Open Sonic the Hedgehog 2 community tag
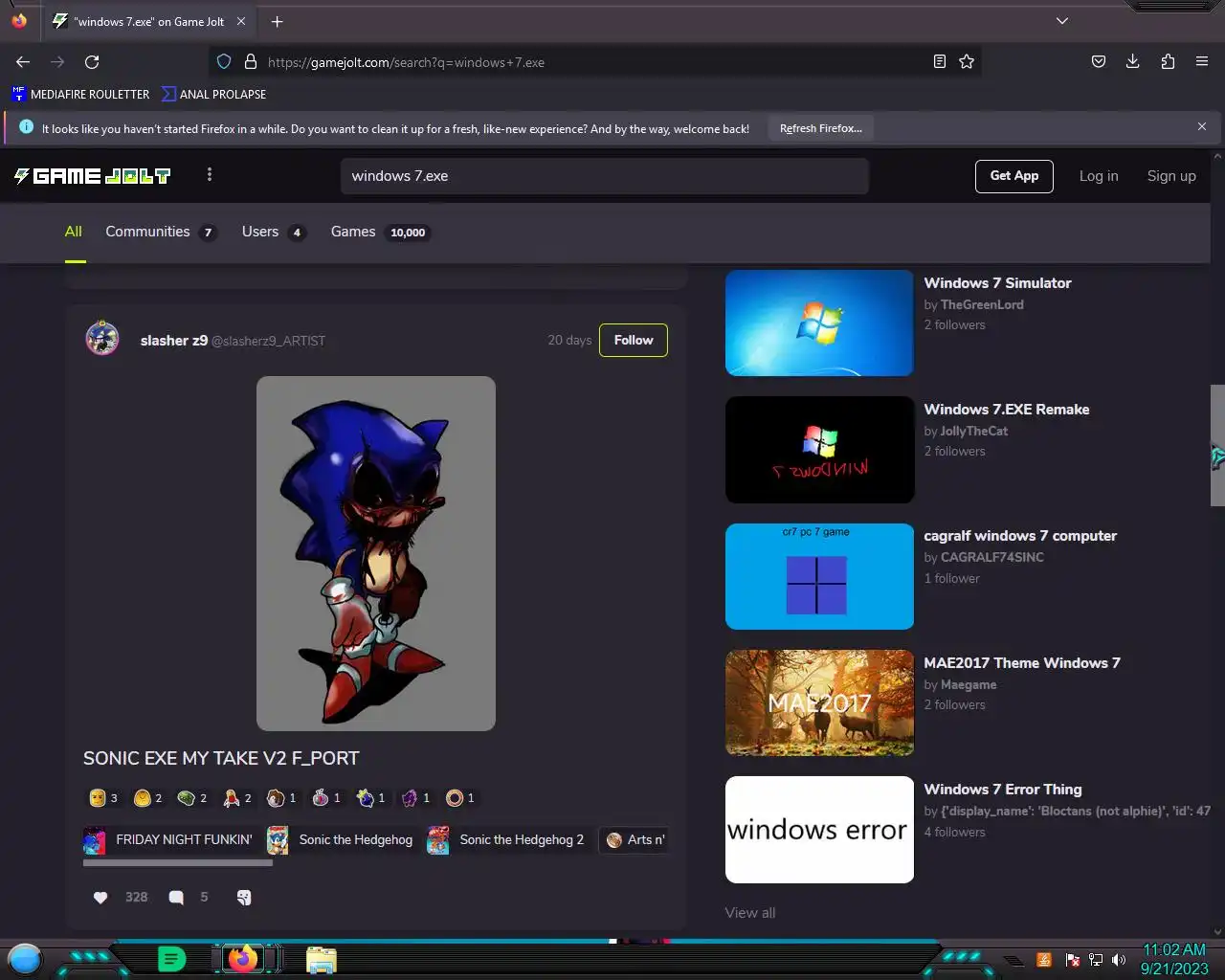 (507, 839)
